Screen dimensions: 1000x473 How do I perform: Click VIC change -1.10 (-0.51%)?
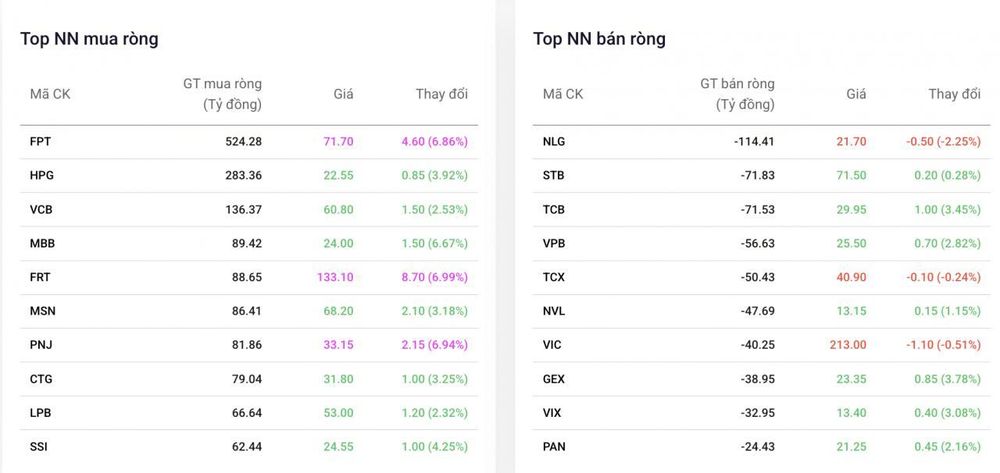pyautogui.click(x=943, y=345)
